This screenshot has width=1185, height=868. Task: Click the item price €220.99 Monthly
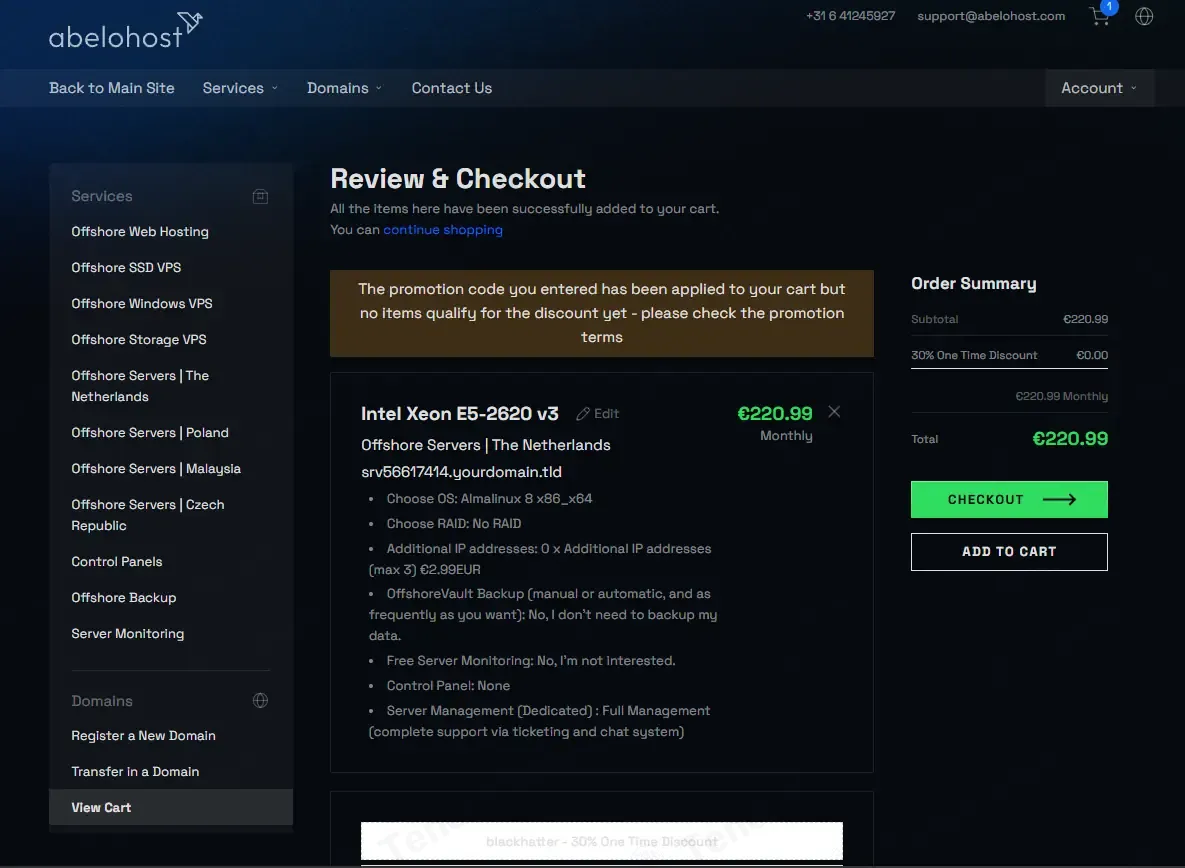pyautogui.click(x=775, y=423)
